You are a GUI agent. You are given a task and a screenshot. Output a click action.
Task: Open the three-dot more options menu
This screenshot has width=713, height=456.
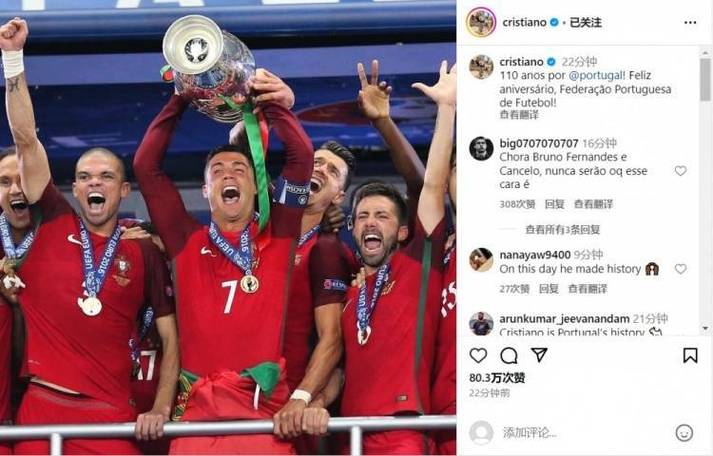tap(690, 22)
